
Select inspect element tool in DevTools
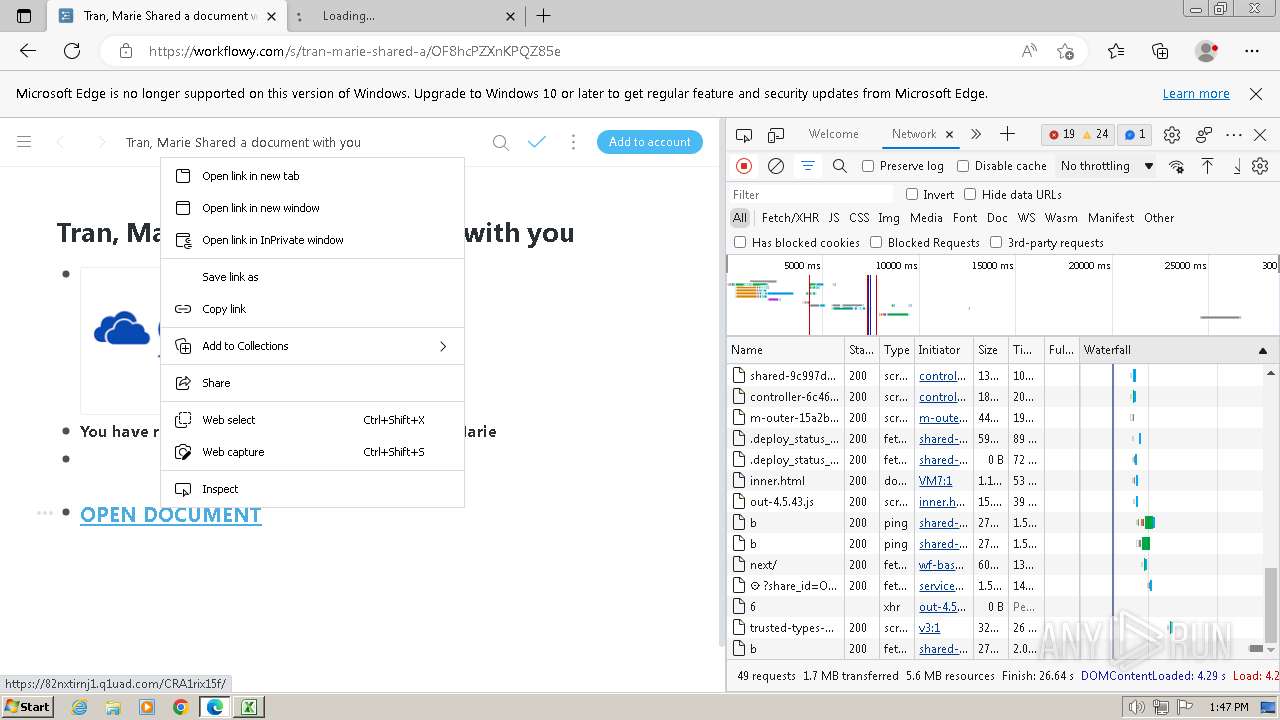[x=743, y=134]
